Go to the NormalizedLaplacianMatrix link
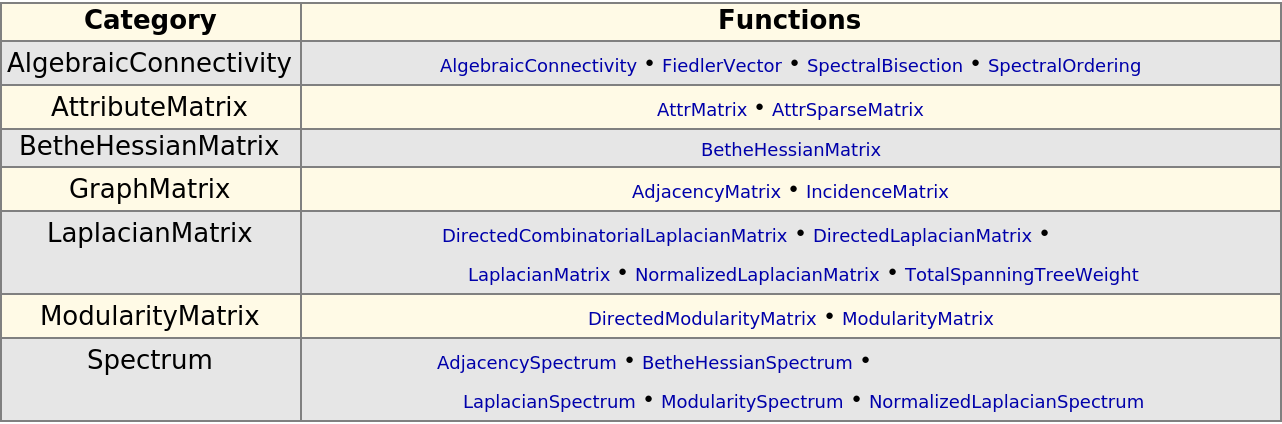This screenshot has height=424, width=1282. point(757,275)
